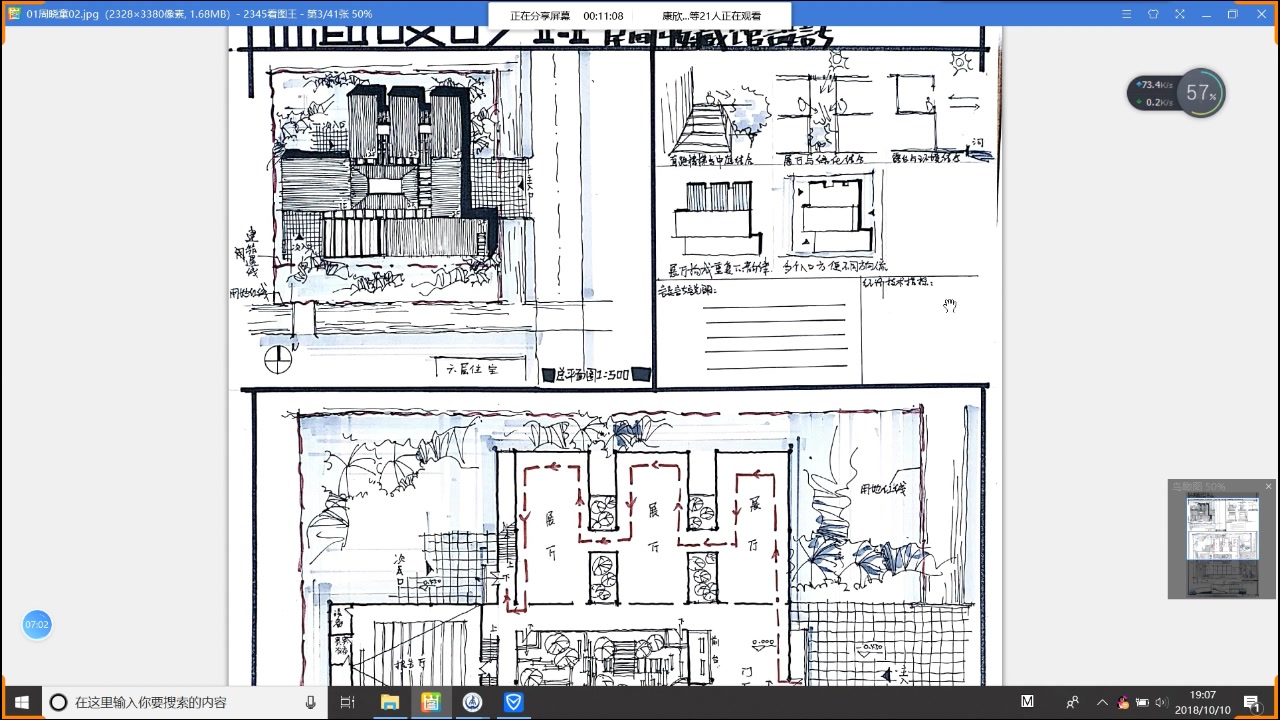Viewport: 1280px width, 720px height.
Task: Close the bird's-eye view panel
Action: (1268, 487)
